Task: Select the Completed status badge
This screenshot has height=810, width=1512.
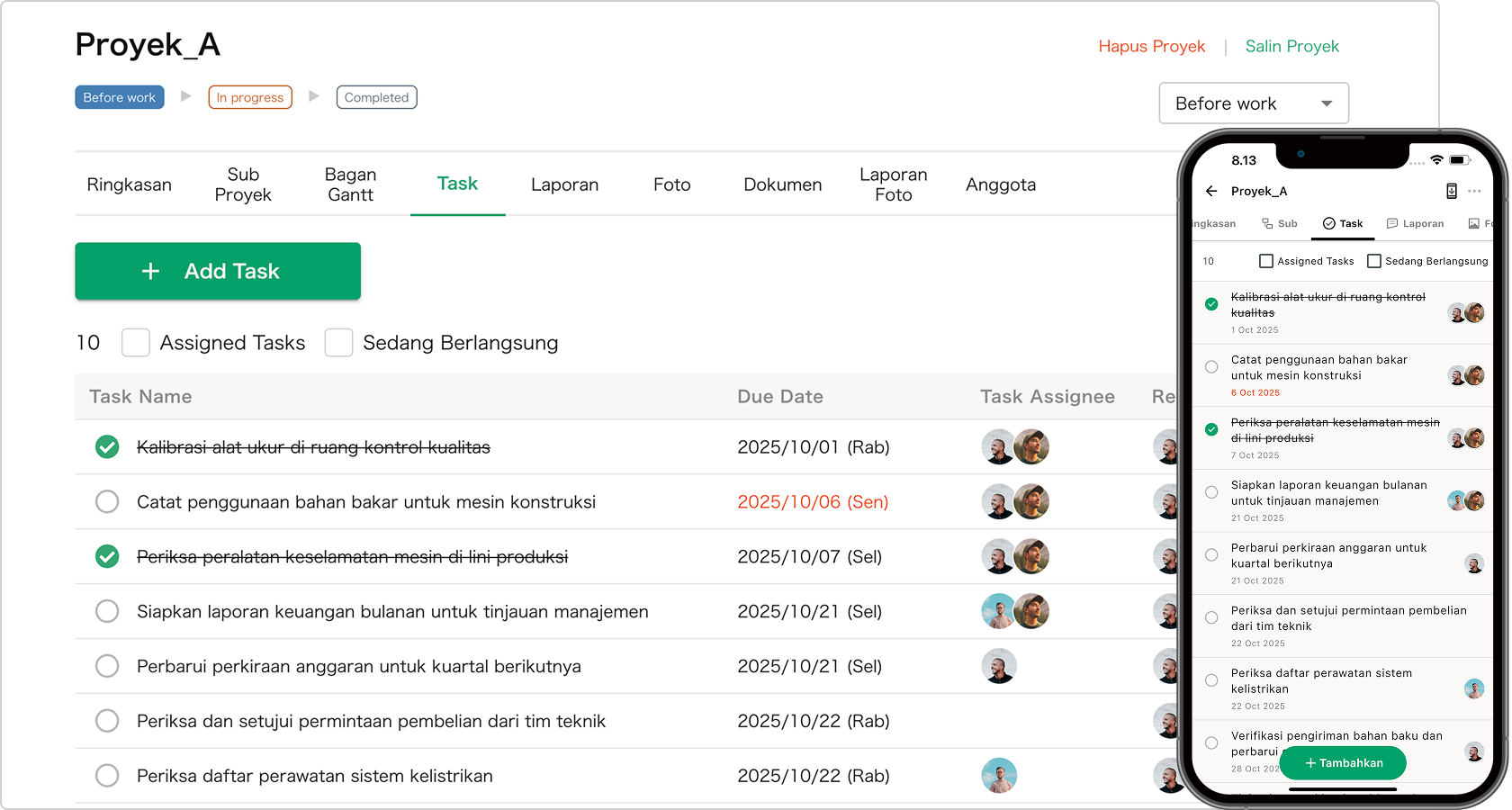Action: (376, 97)
